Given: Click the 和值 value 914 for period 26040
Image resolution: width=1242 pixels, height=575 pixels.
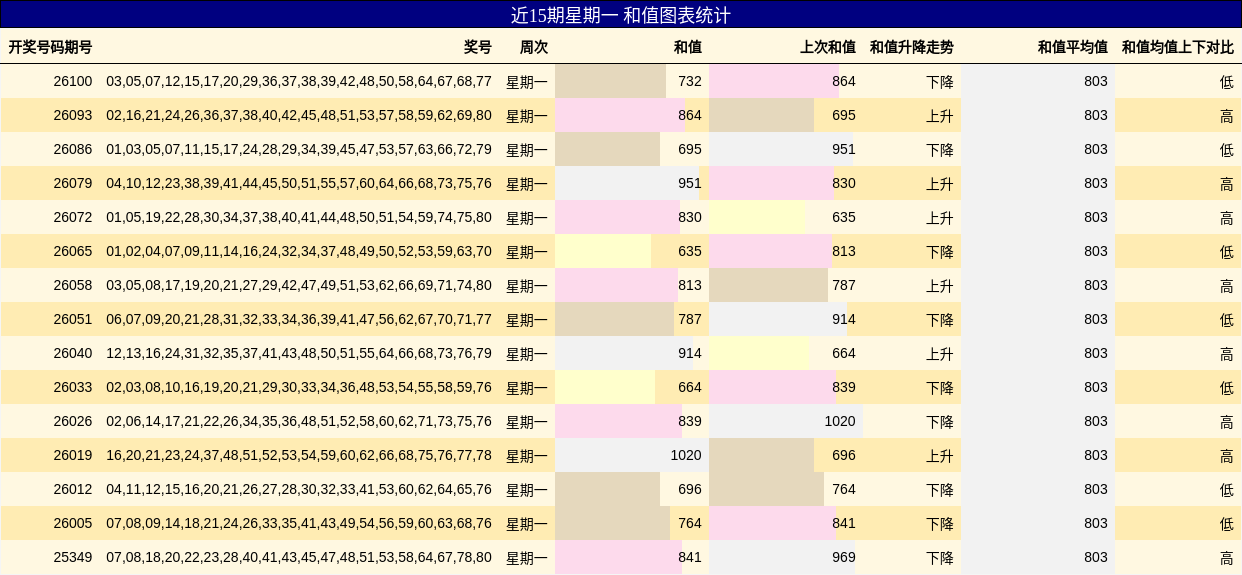Looking at the screenshot, I should coord(690,353).
